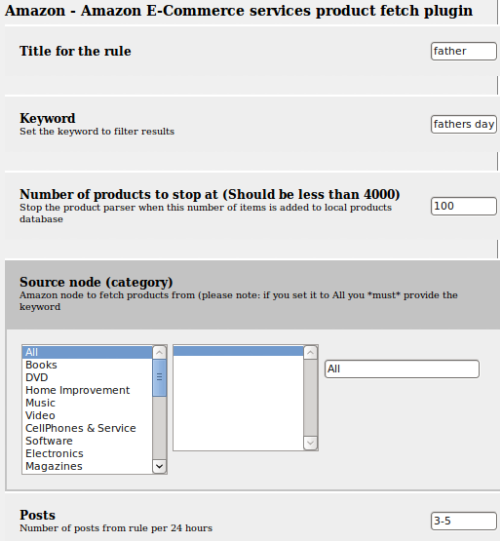Pick Video from the category list

coord(87,415)
